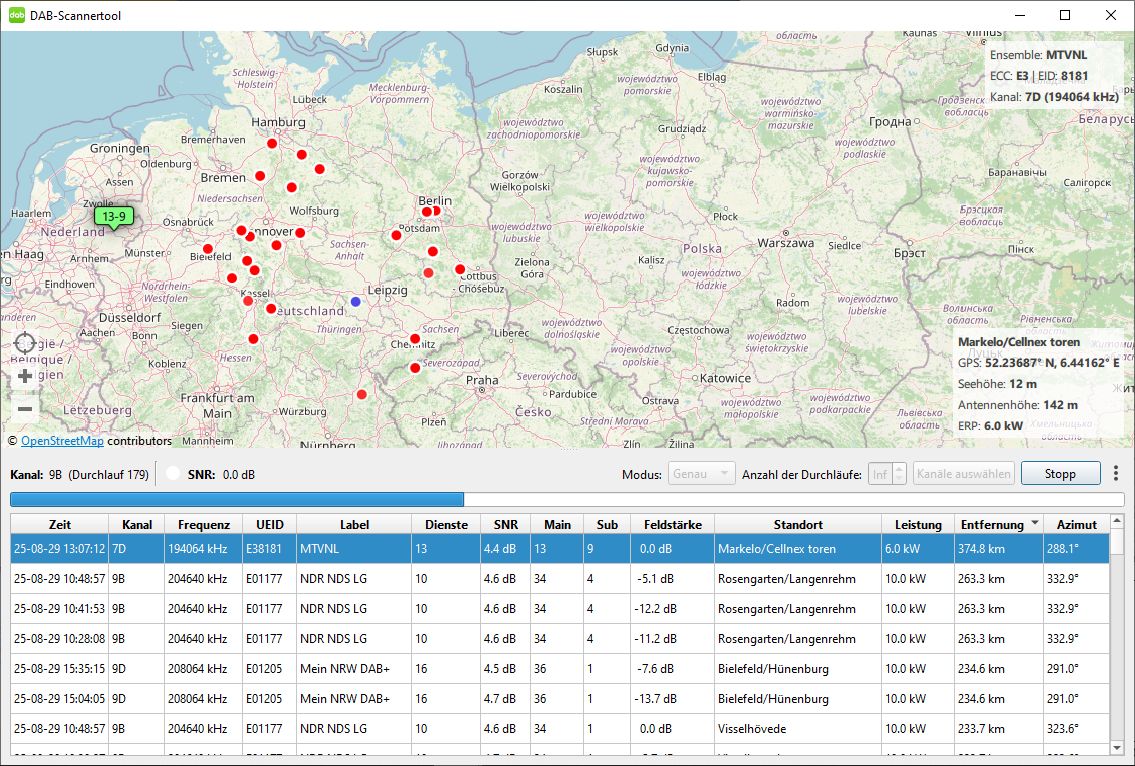
Task: Open the Modus dropdown showing Genau
Action: [701, 474]
